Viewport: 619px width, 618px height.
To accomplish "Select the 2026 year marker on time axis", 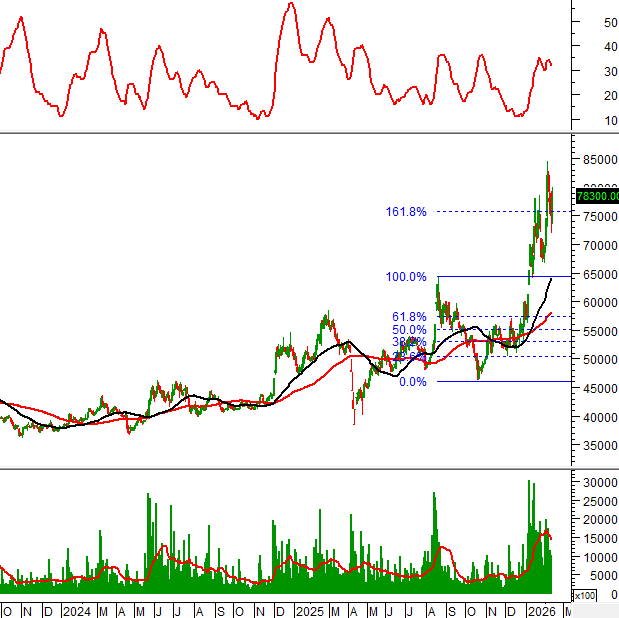I will coord(540,611).
